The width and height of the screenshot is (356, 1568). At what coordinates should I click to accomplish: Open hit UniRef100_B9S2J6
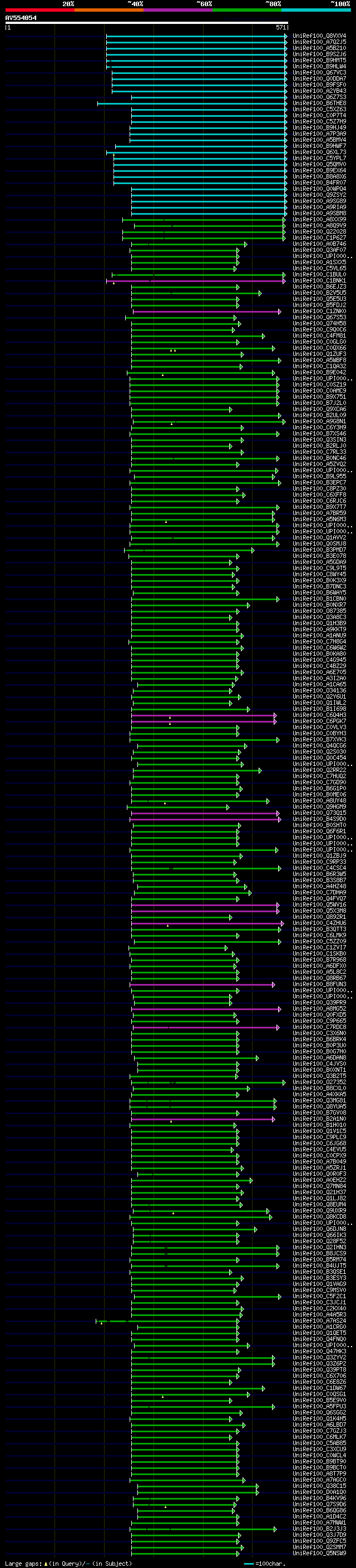coord(319,54)
